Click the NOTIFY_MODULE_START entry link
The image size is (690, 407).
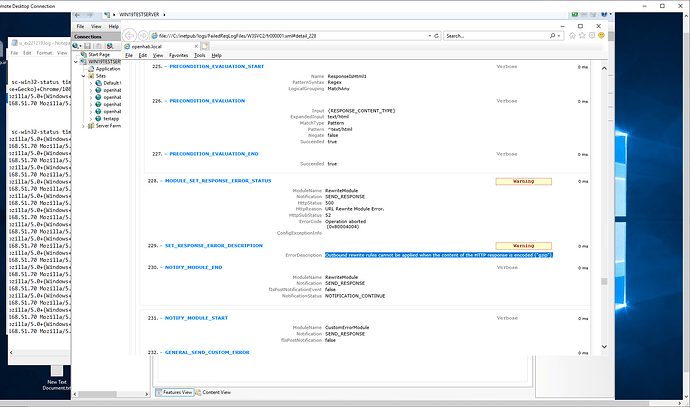200,316
